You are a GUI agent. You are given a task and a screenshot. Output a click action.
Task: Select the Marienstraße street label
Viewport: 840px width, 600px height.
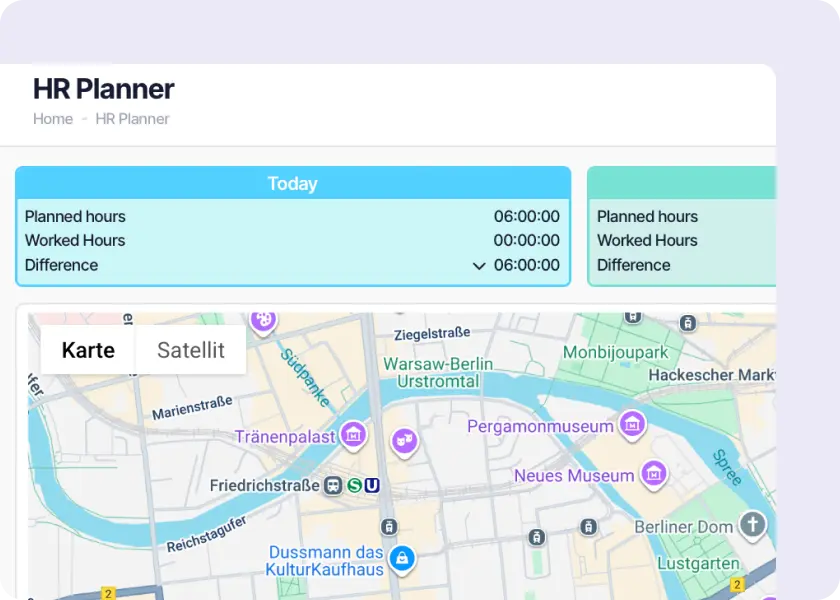192,408
